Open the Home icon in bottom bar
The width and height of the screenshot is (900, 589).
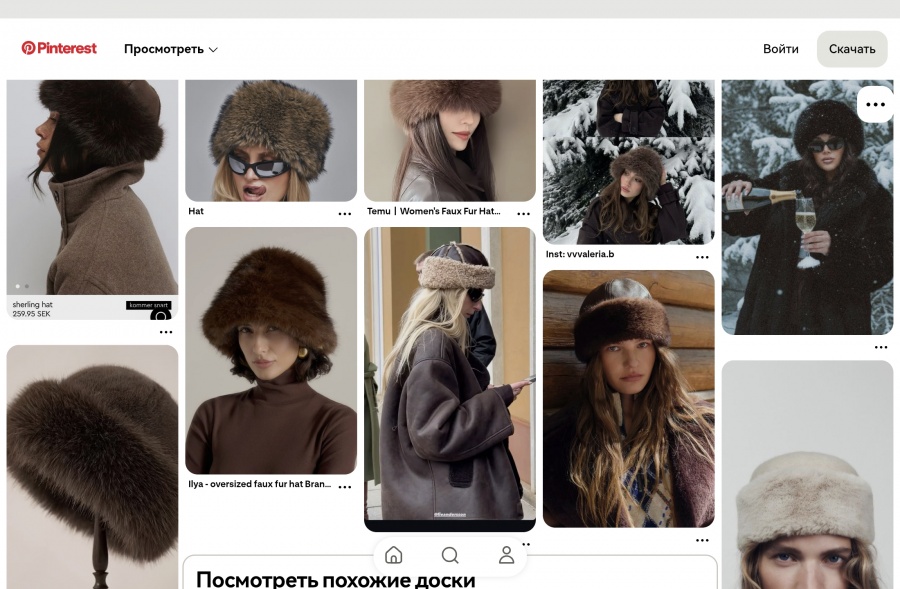(394, 555)
